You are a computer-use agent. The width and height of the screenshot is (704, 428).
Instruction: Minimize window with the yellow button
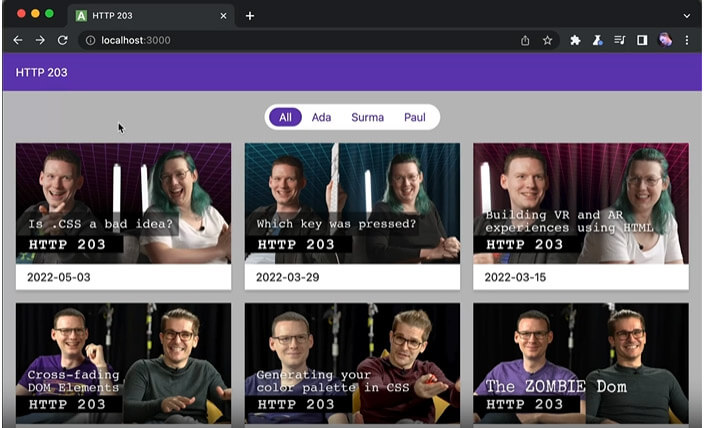(x=35, y=13)
